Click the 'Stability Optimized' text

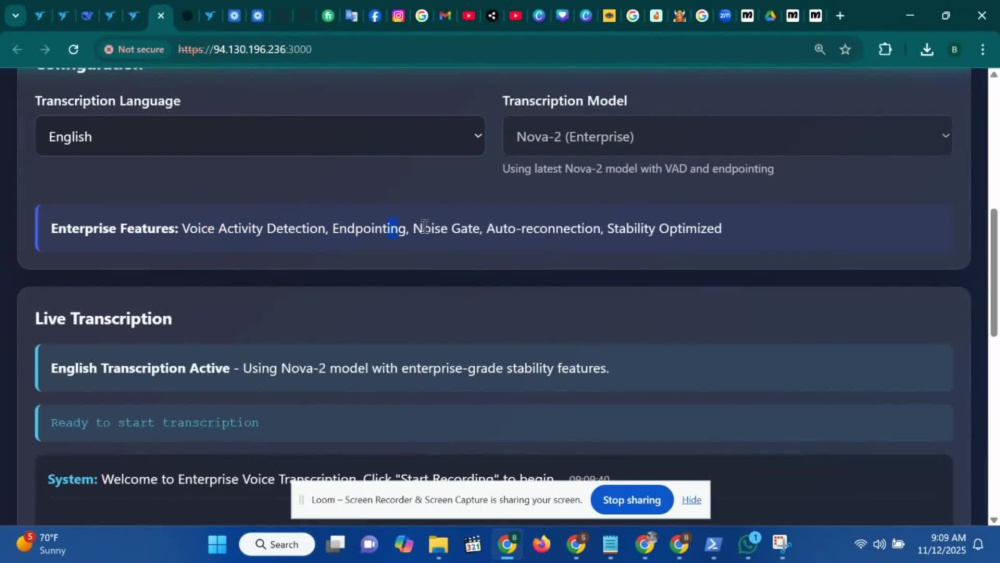click(664, 228)
